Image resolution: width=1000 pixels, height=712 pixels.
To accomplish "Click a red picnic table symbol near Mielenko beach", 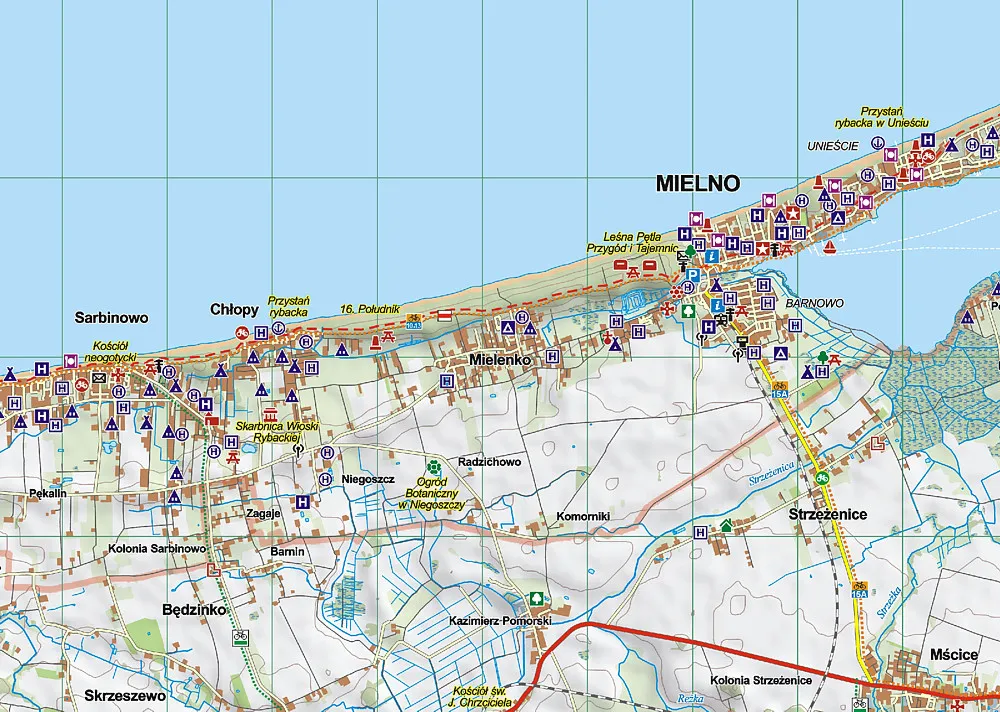I will click(x=388, y=336).
